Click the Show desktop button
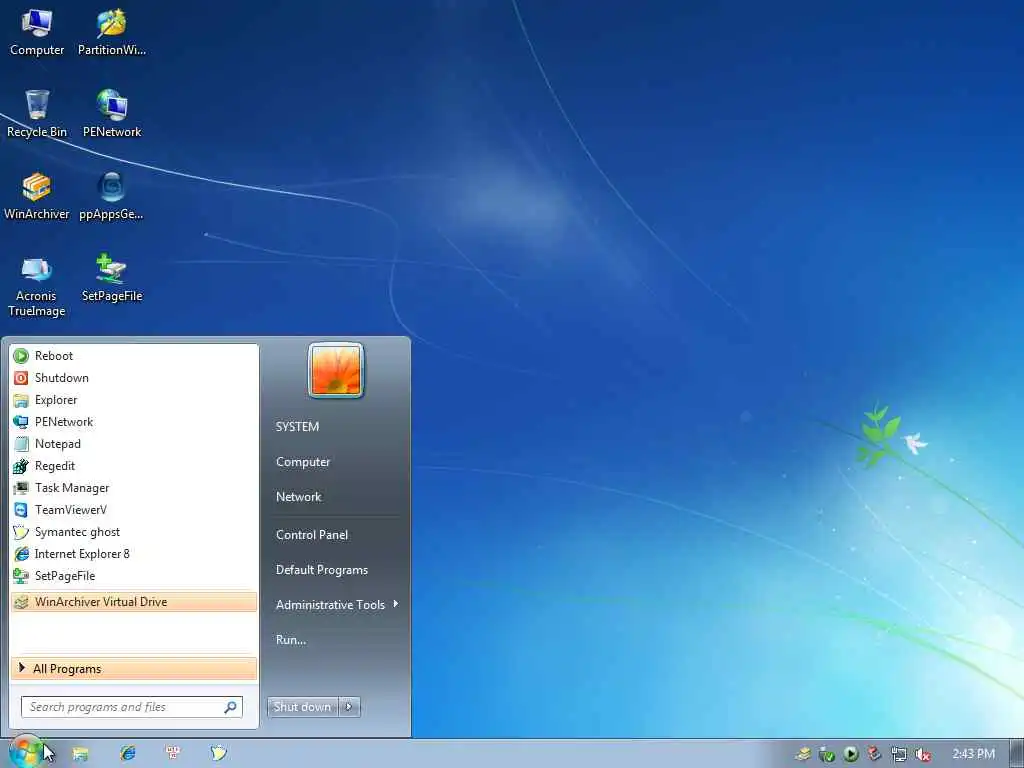 tap(1017, 754)
